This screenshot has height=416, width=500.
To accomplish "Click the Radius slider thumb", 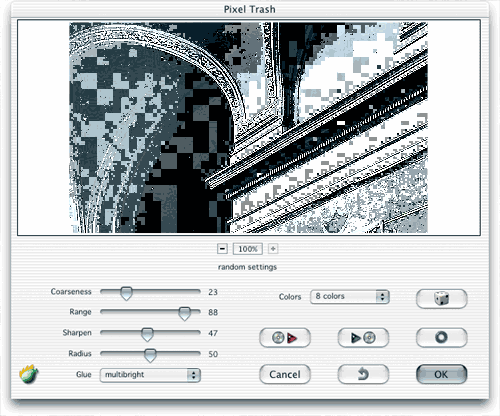I will [x=150, y=355].
